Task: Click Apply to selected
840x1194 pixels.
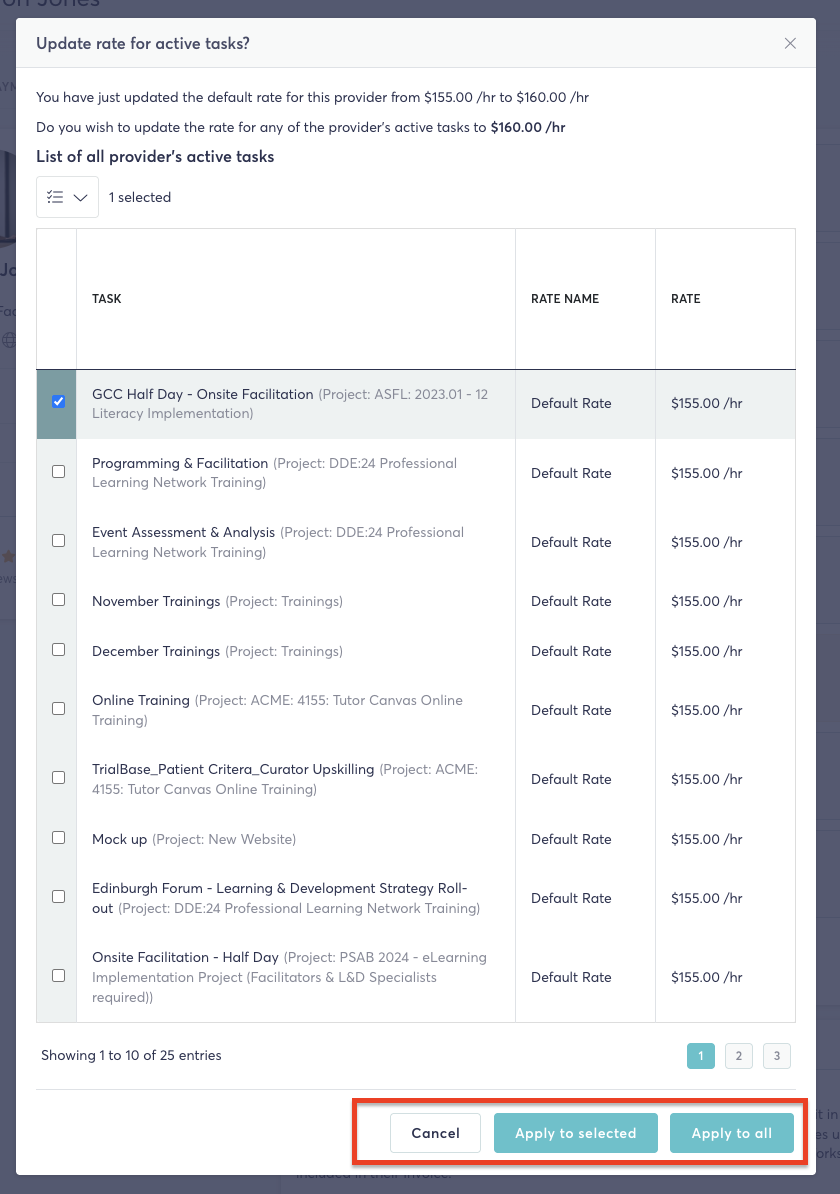Action: pyautogui.click(x=575, y=1133)
